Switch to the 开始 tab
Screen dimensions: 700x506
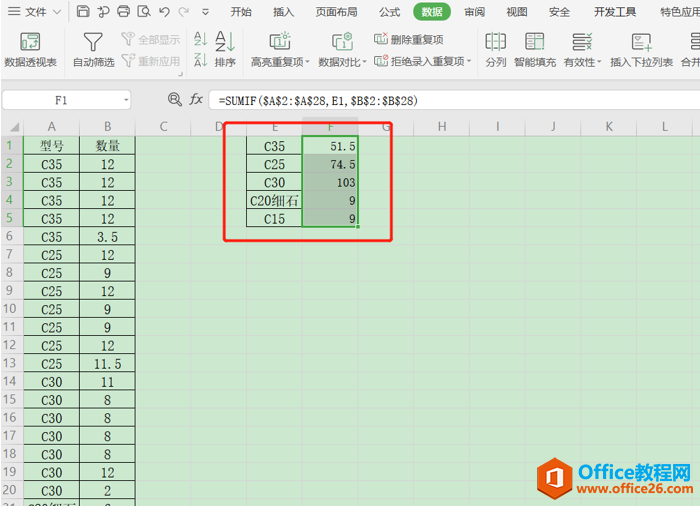click(241, 12)
